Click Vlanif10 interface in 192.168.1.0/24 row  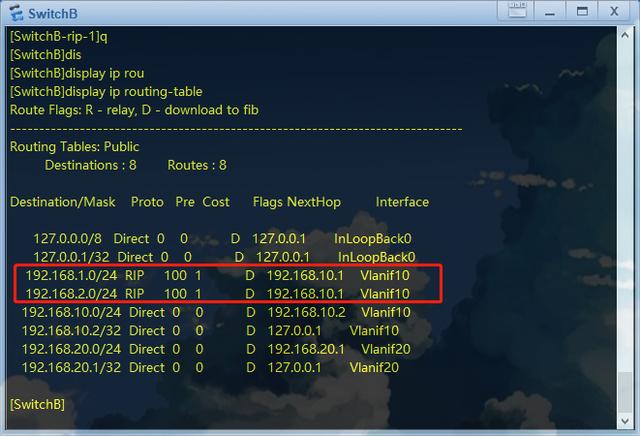click(x=385, y=276)
